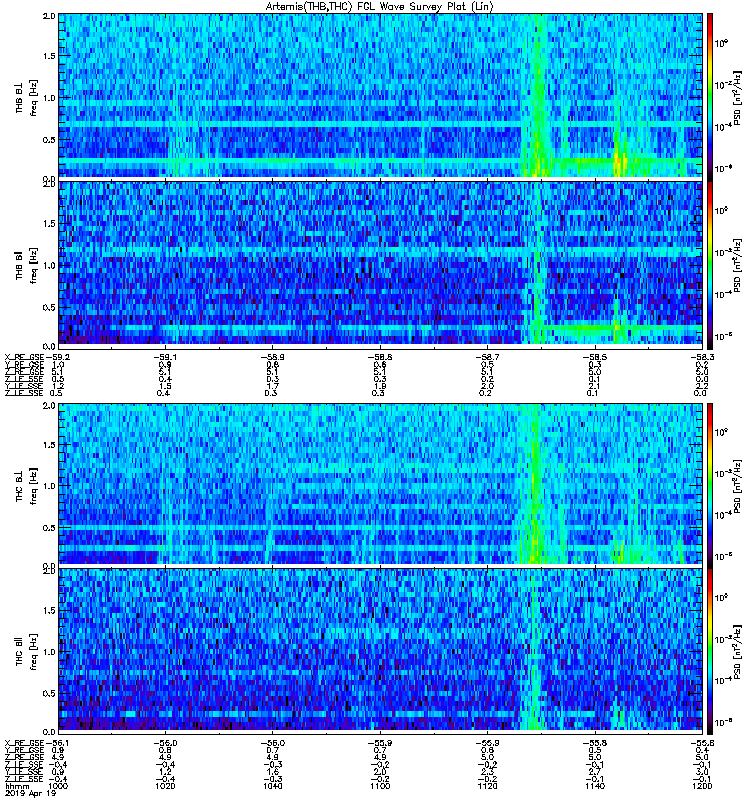The height and width of the screenshot is (800, 750).
Task: Click the date text "2019 Apr 19"
Action: click(30, 793)
